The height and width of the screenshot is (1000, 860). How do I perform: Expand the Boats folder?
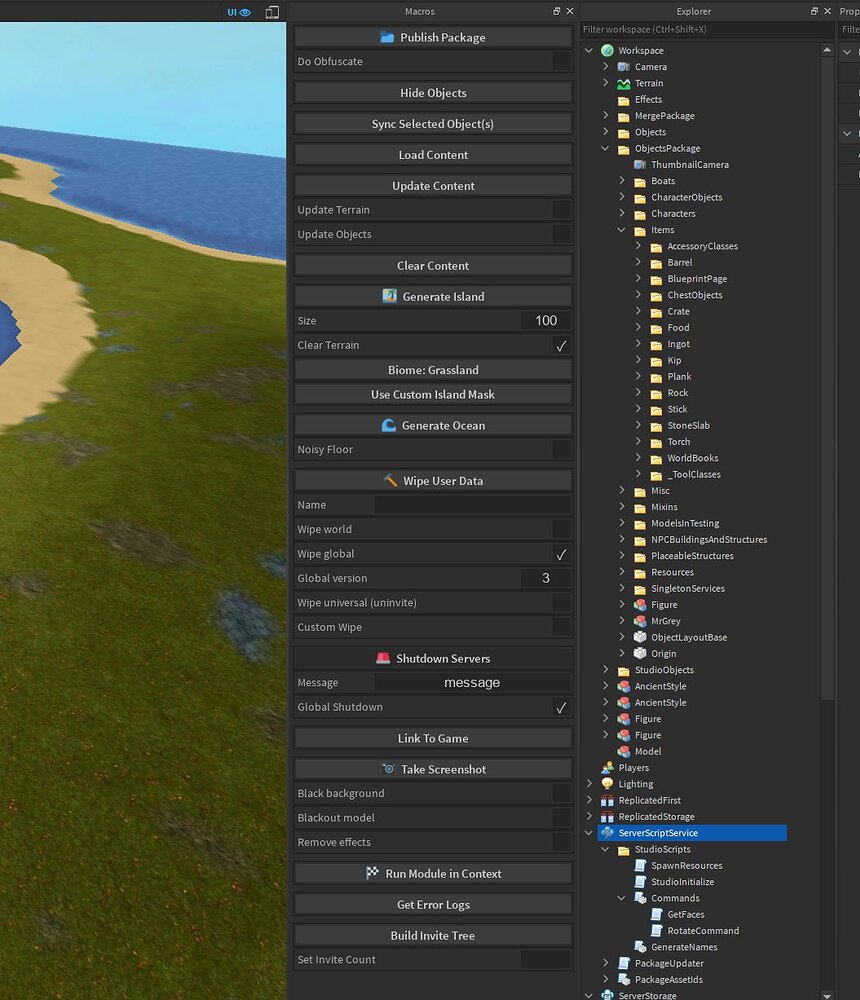pyautogui.click(x=622, y=180)
